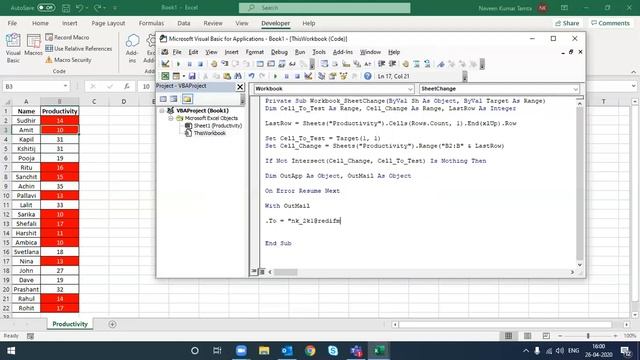The height and width of the screenshot is (360, 640).
Task: Click Record Macro button in ribbon
Action: [x=67, y=37]
